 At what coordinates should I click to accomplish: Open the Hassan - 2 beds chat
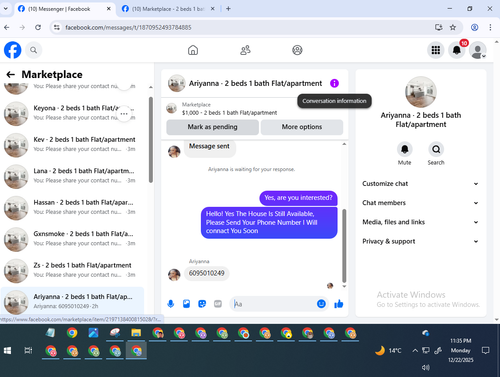coord(72,207)
